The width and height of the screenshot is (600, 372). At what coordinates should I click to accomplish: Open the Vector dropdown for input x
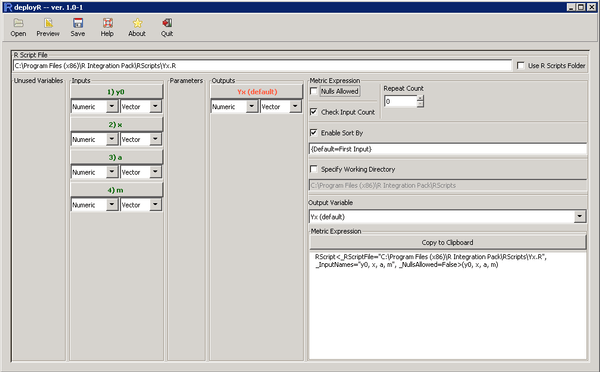[155, 139]
